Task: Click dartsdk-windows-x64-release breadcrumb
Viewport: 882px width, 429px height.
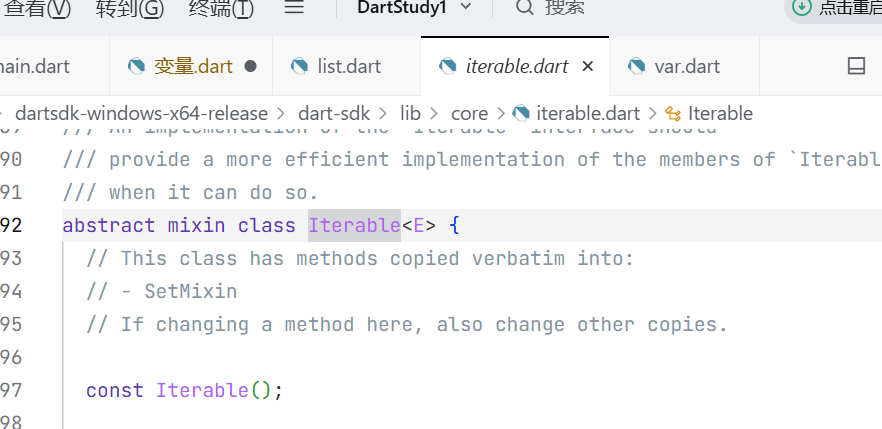Action: coord(141,114)
